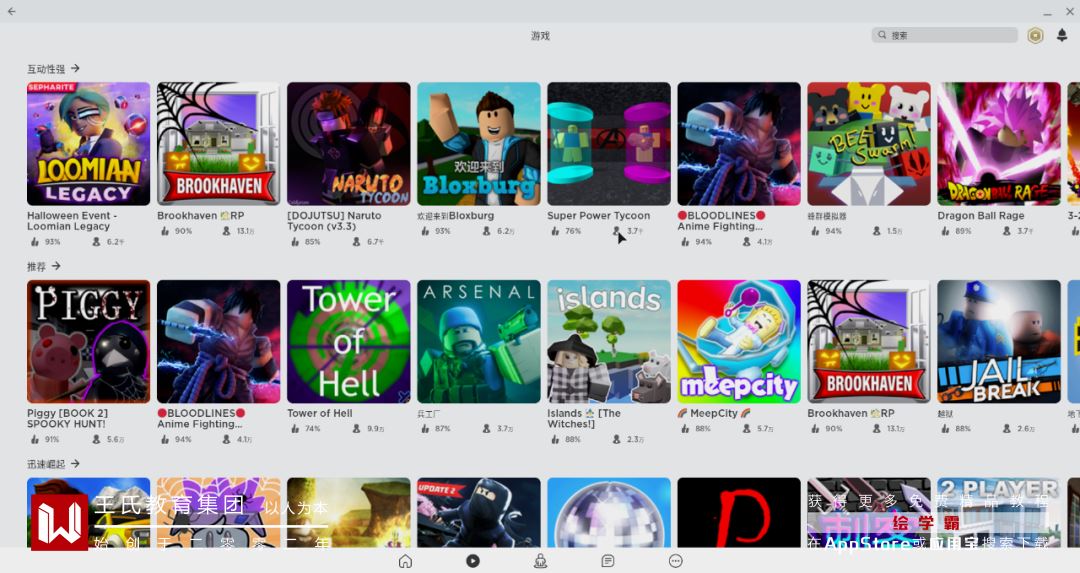
Task: Open Bloodlines thumbnail in the top row
Action: 739,144
